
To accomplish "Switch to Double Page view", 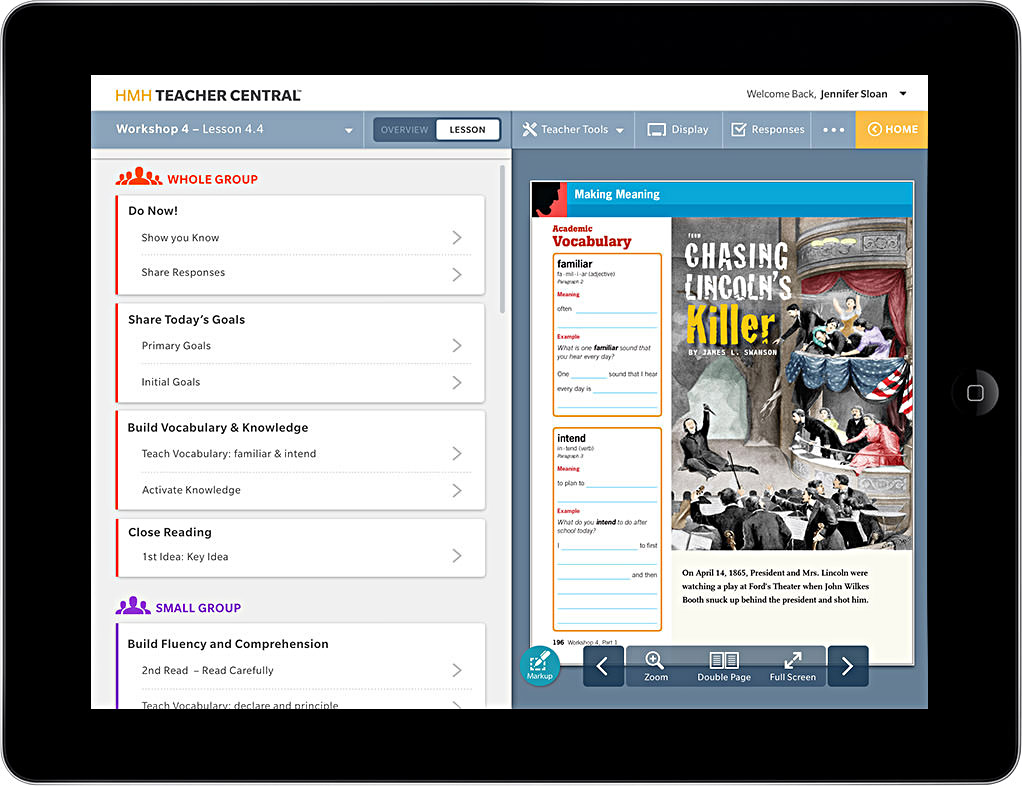I will (x=723, y=666).
